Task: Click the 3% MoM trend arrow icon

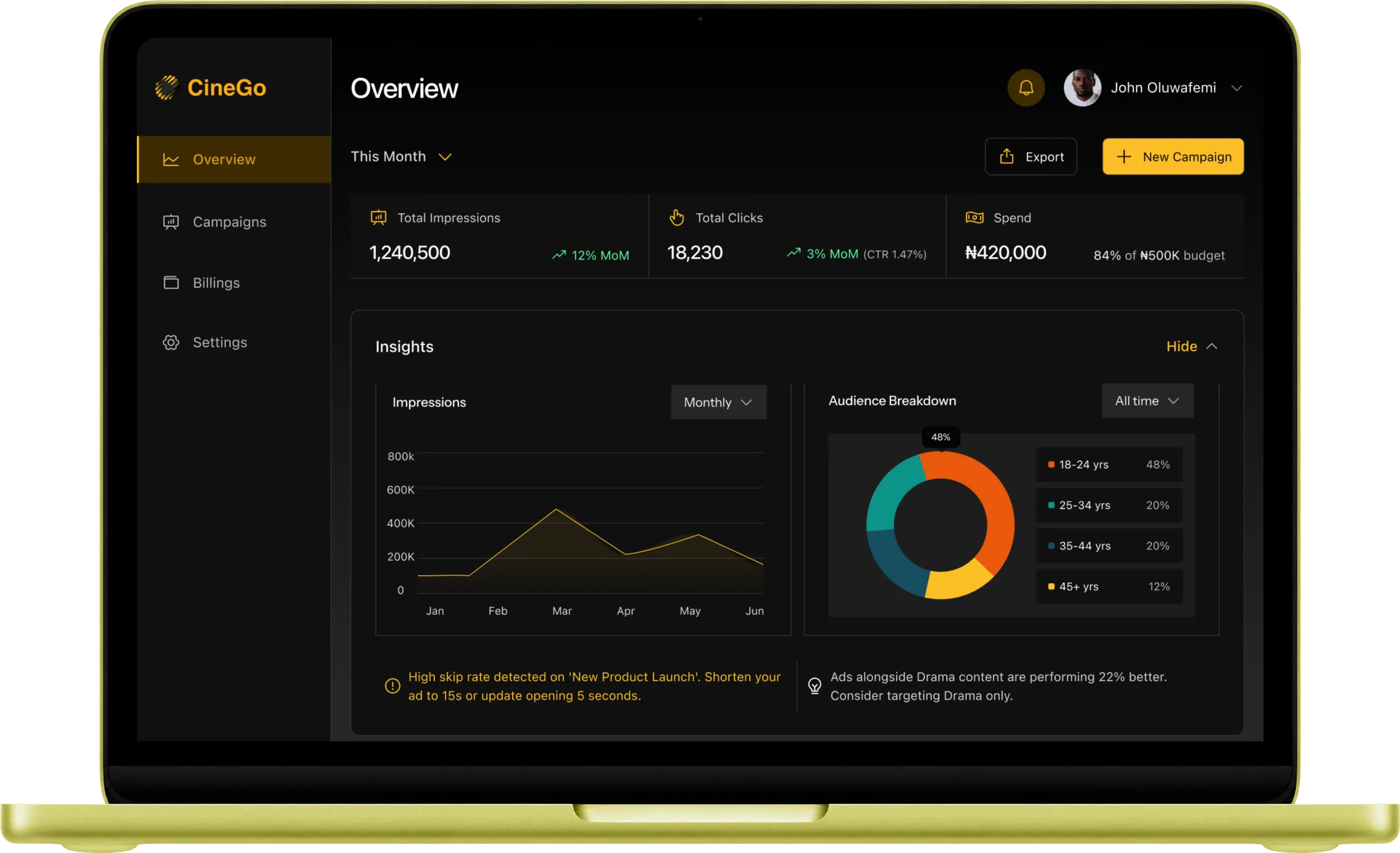Action: 793,253
